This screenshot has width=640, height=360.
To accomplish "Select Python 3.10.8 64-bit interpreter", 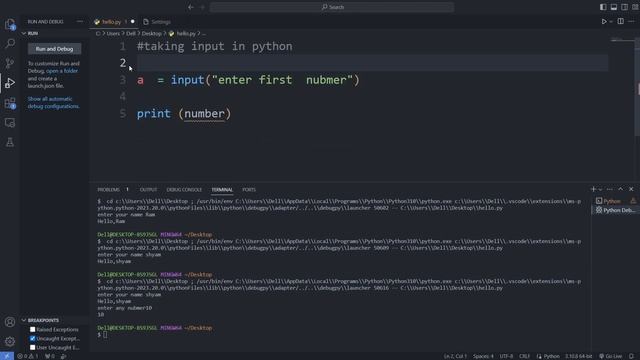I will (x=578, y=356).
